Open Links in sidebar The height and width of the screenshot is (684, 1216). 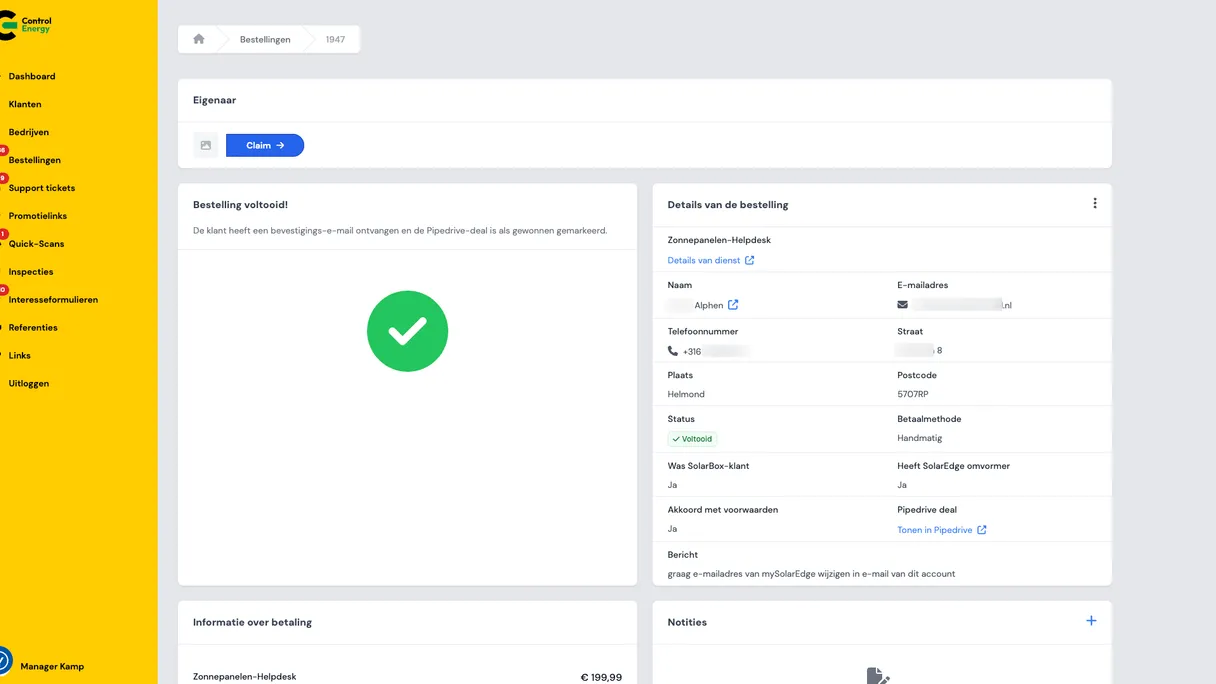(x=20, y=356)
